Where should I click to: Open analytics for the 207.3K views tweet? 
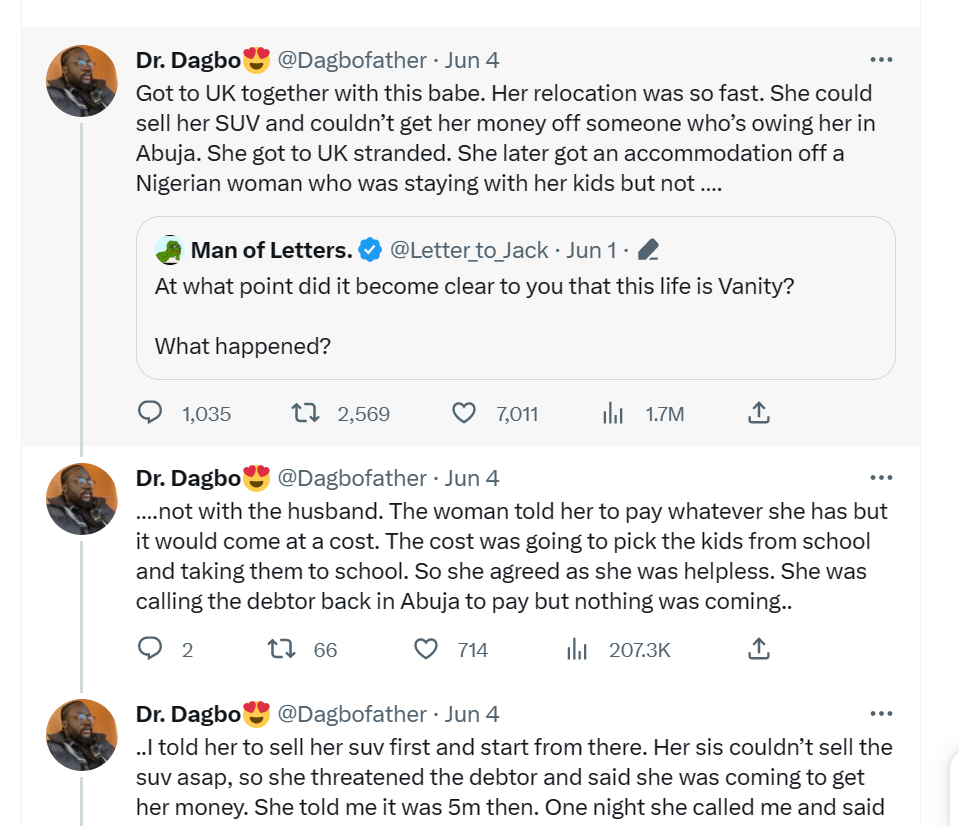577,648
